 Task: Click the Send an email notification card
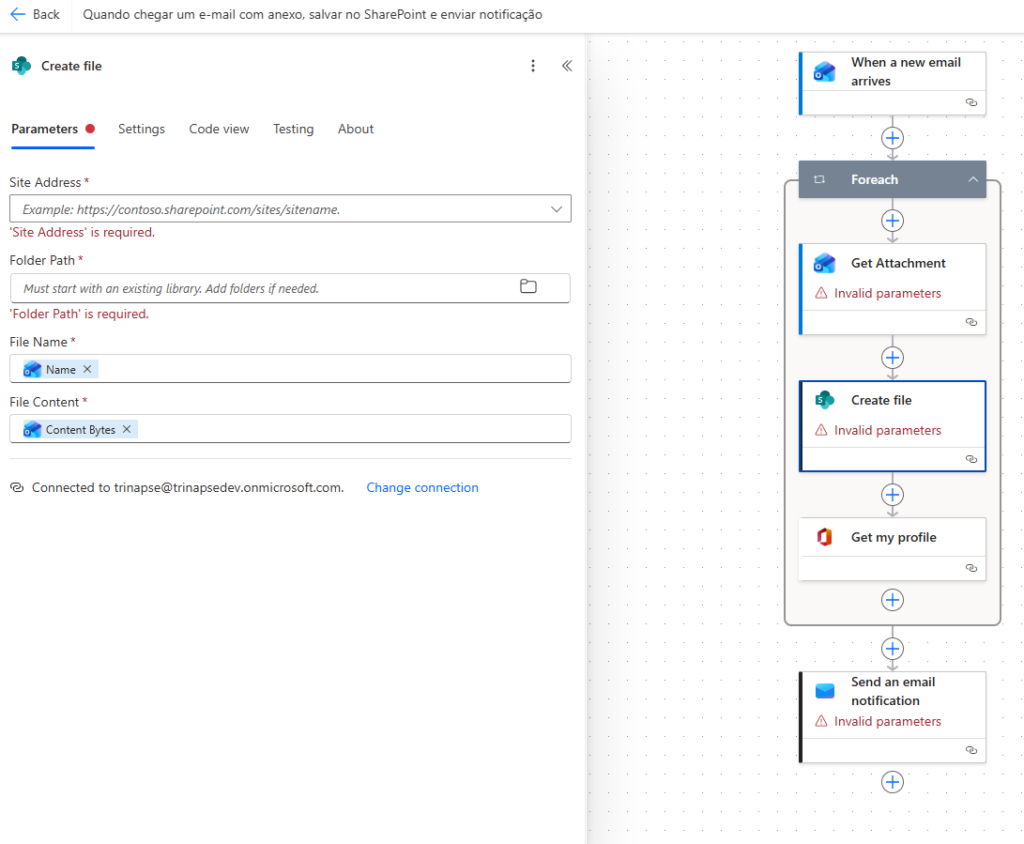point(892,692)
